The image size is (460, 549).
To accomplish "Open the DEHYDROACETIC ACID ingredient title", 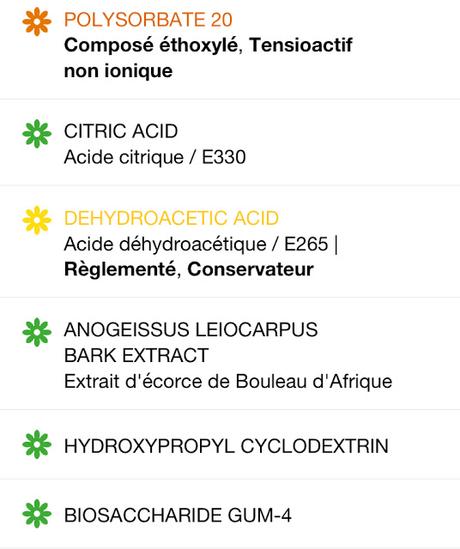I will 172,218.
